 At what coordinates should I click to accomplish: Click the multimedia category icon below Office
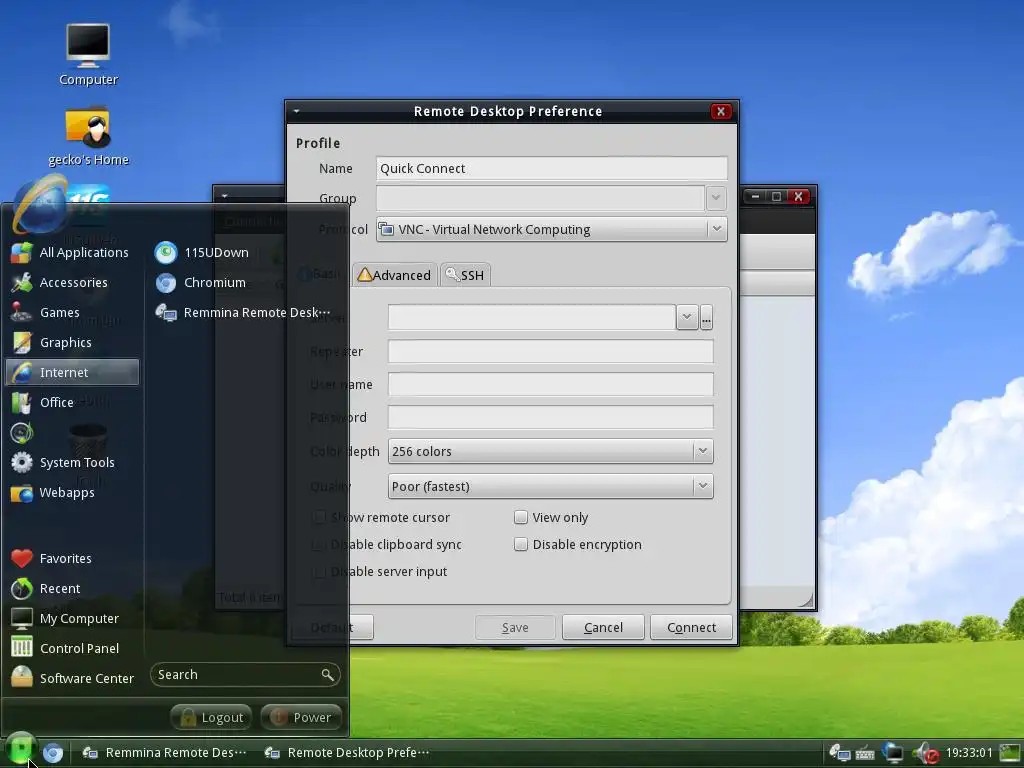tap(22, 432)
